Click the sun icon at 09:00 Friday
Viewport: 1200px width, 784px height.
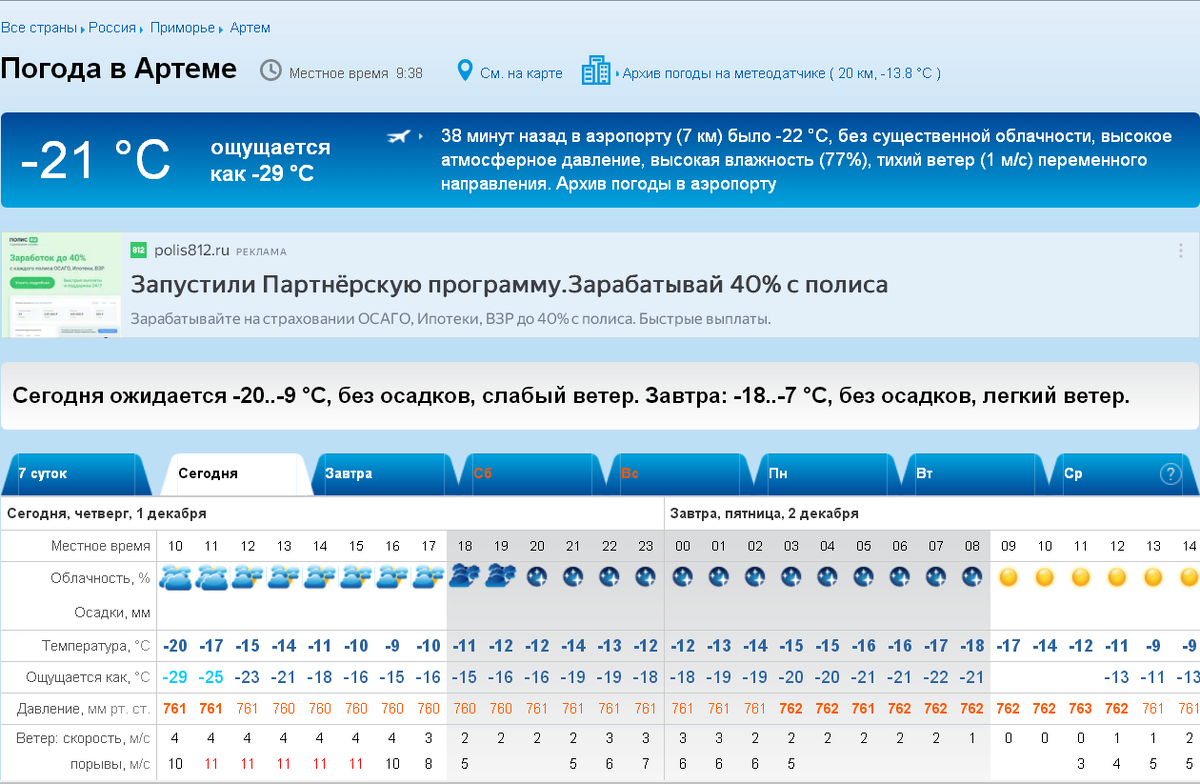tap(1009, 577)
